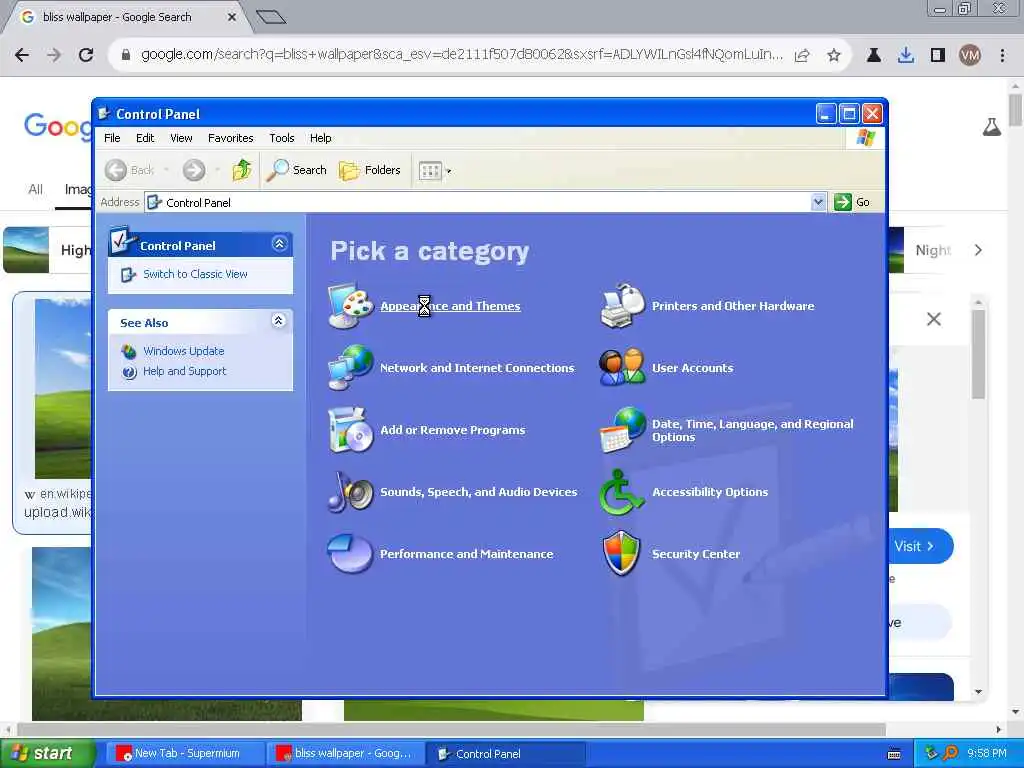Click the green Go button
The image size is (1024, 768).
(852, 202)
